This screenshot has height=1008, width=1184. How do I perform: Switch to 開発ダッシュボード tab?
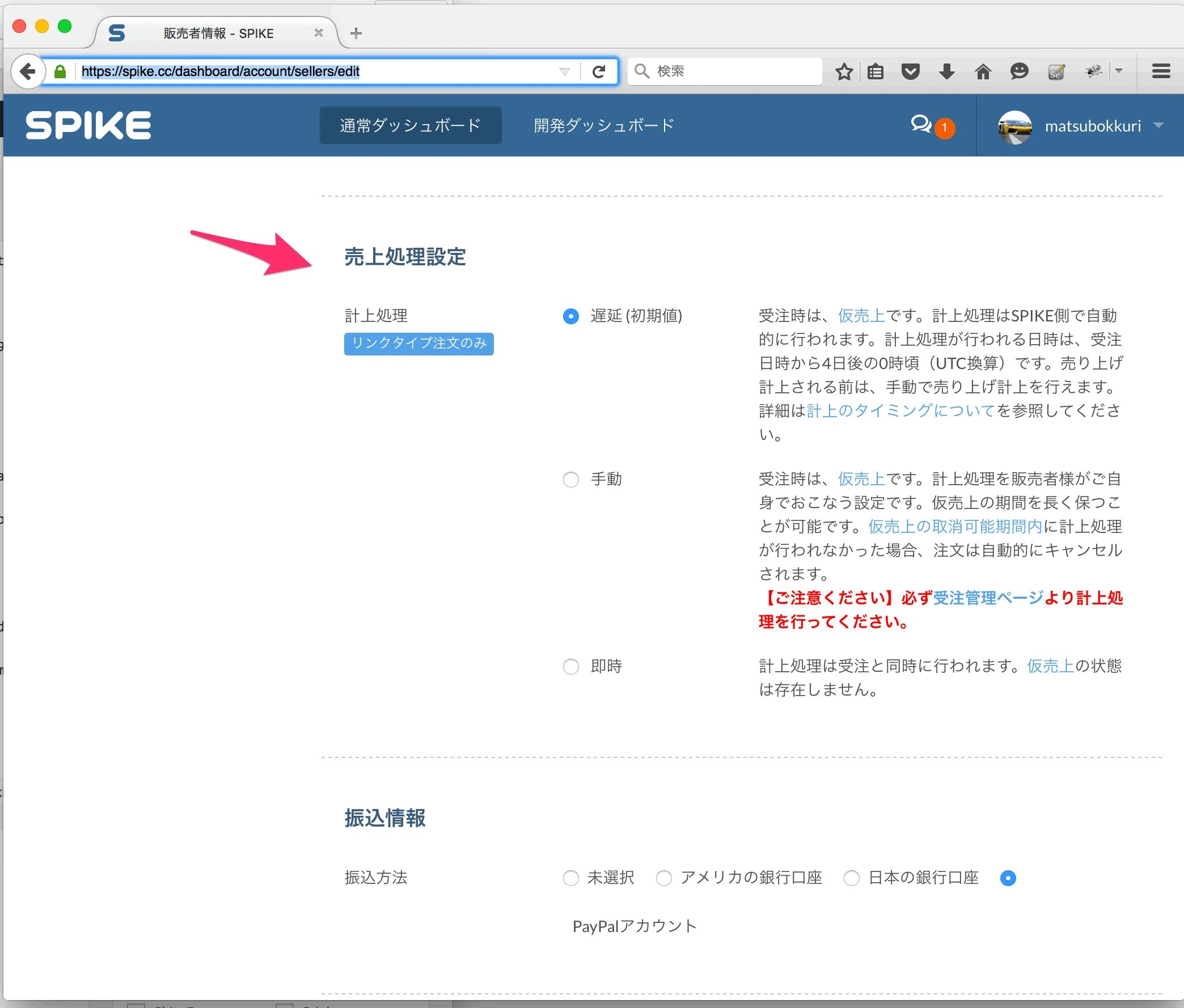[x=603, y=125]
